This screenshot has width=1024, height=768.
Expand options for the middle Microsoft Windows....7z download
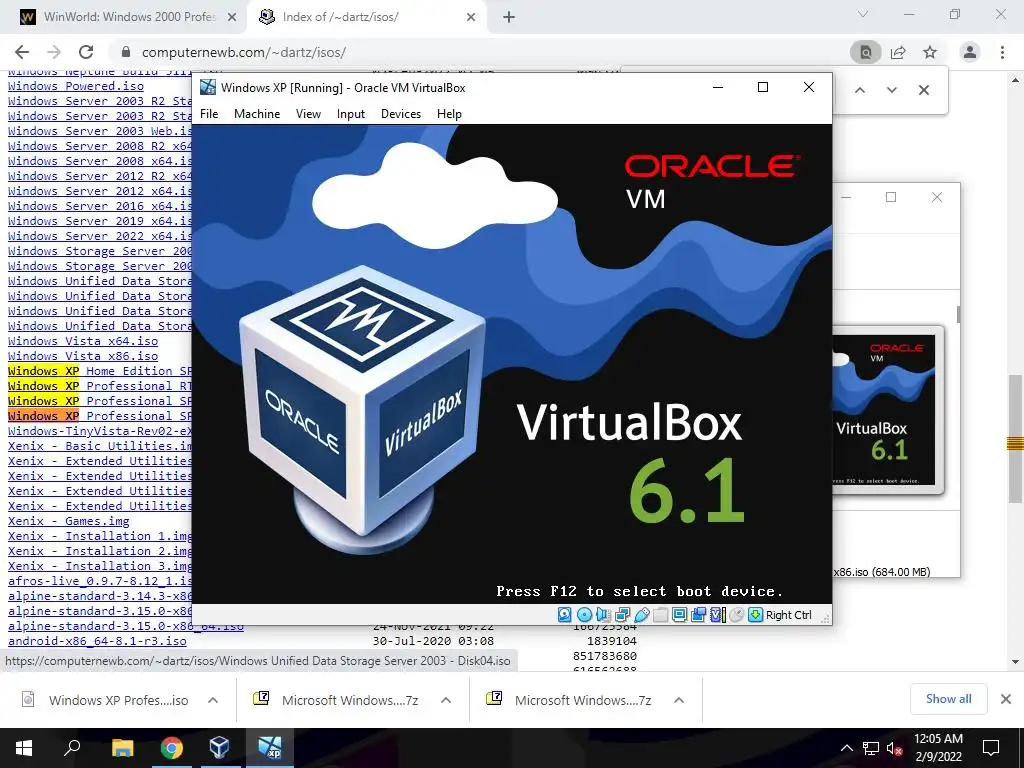(x=446, y=700)
